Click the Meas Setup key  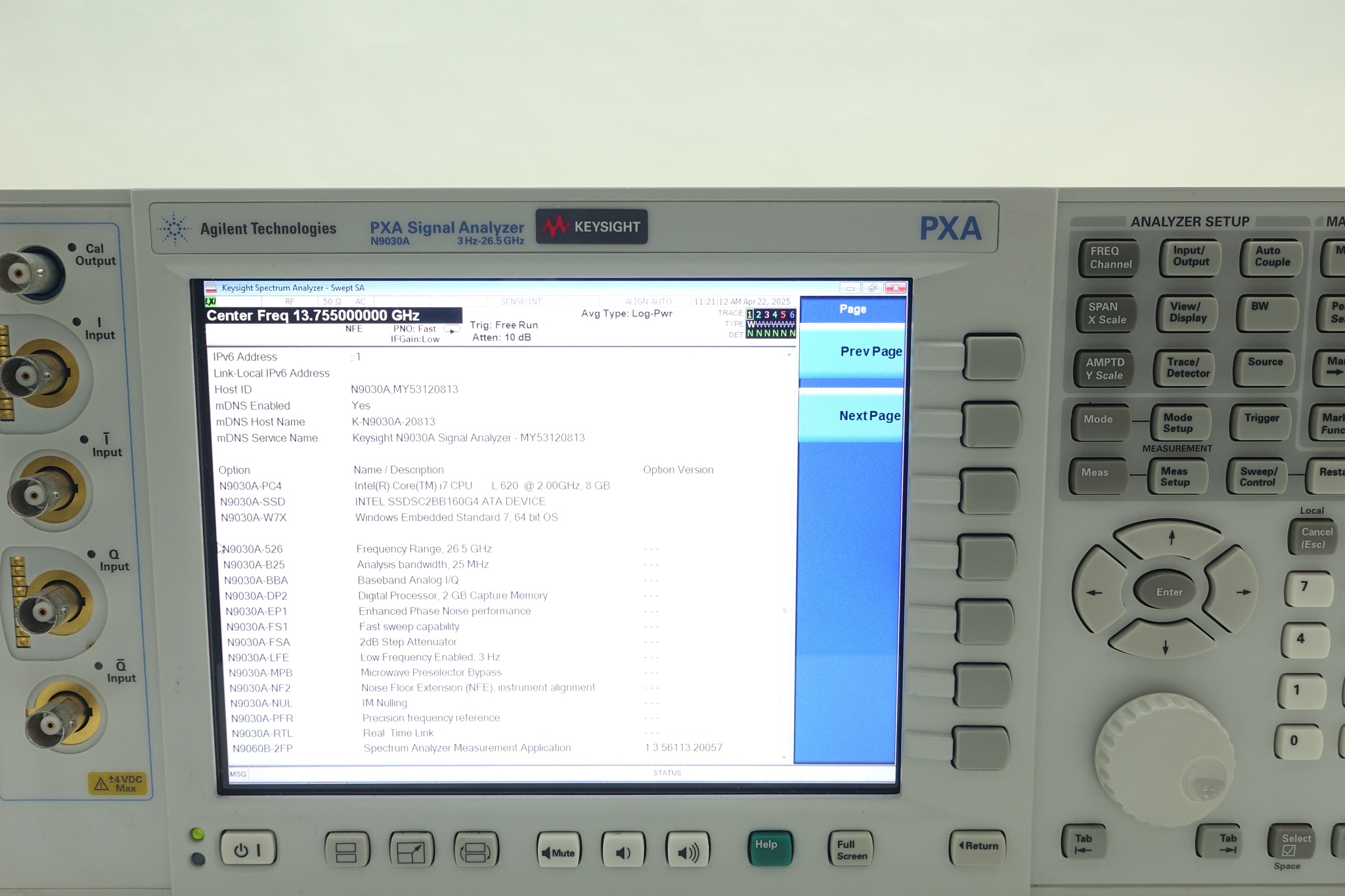1178,476
